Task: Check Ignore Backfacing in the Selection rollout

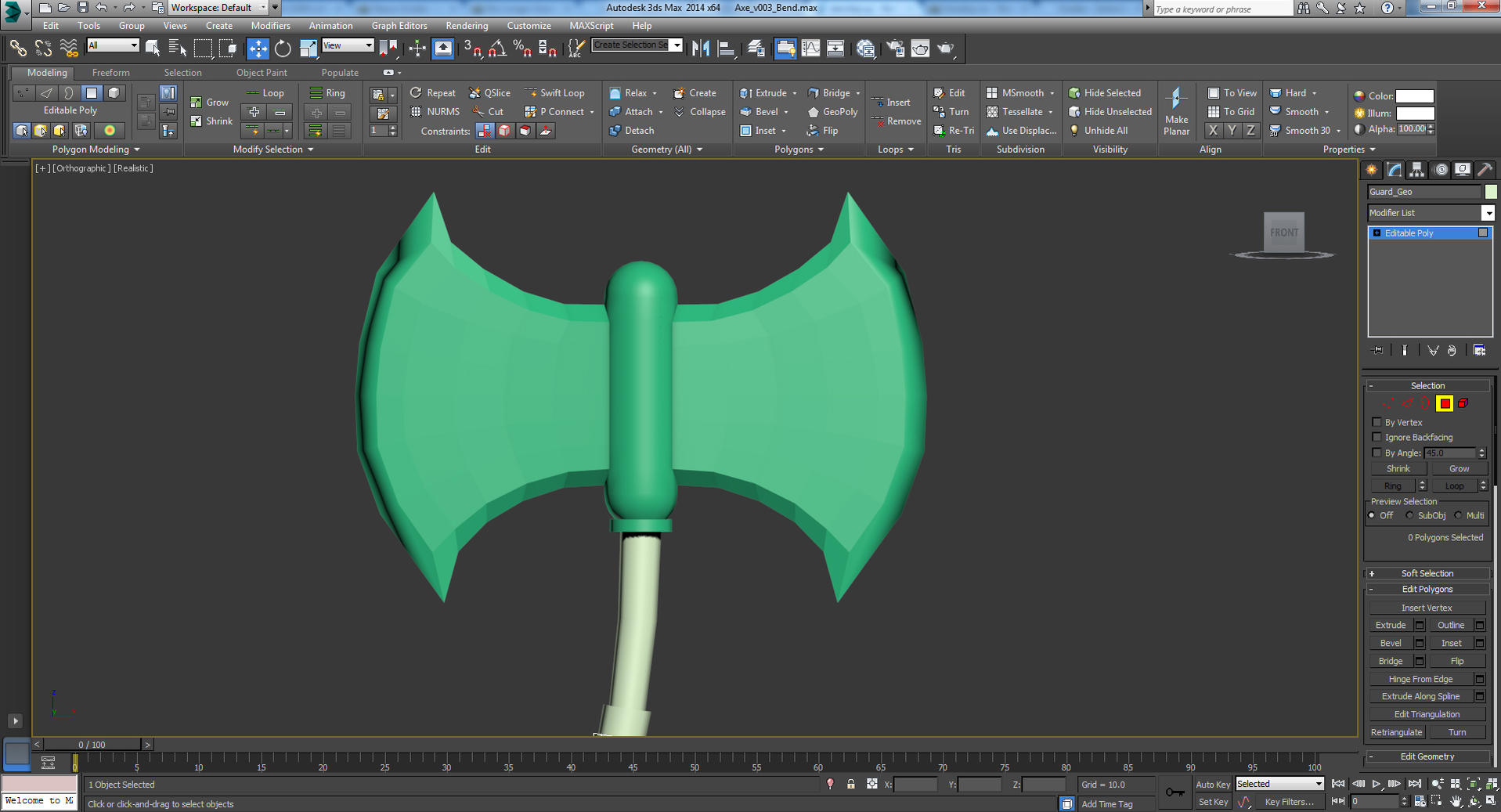Action: pyautogui.click(x=1377, y=437)
